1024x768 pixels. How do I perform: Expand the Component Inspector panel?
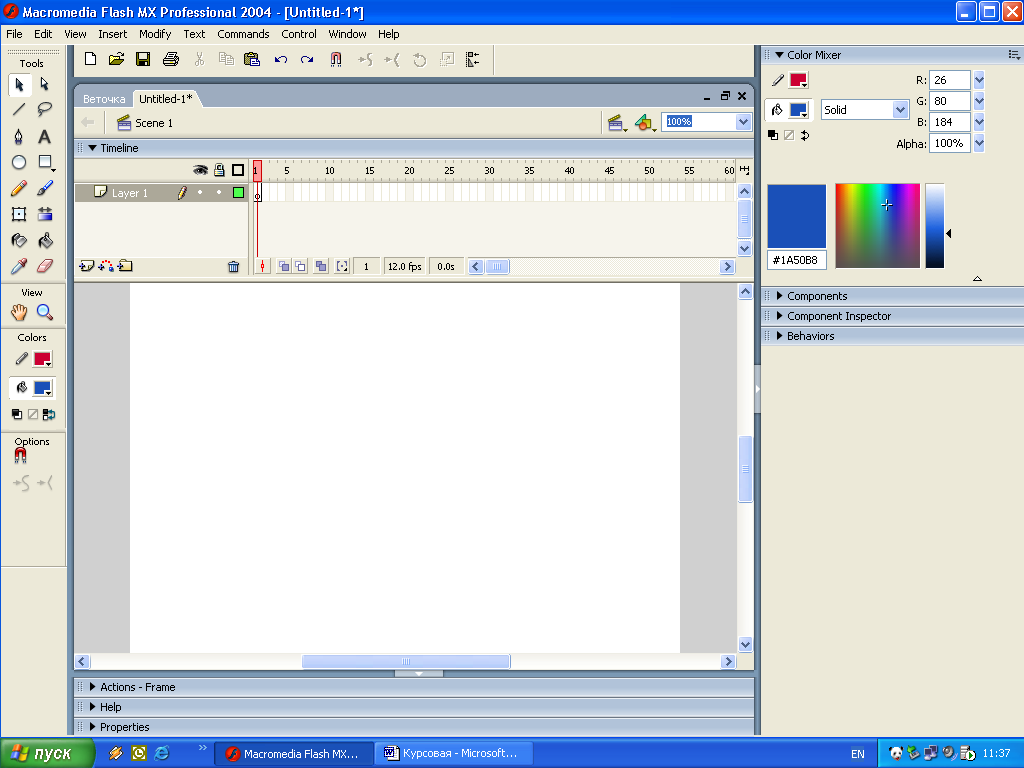779,316
